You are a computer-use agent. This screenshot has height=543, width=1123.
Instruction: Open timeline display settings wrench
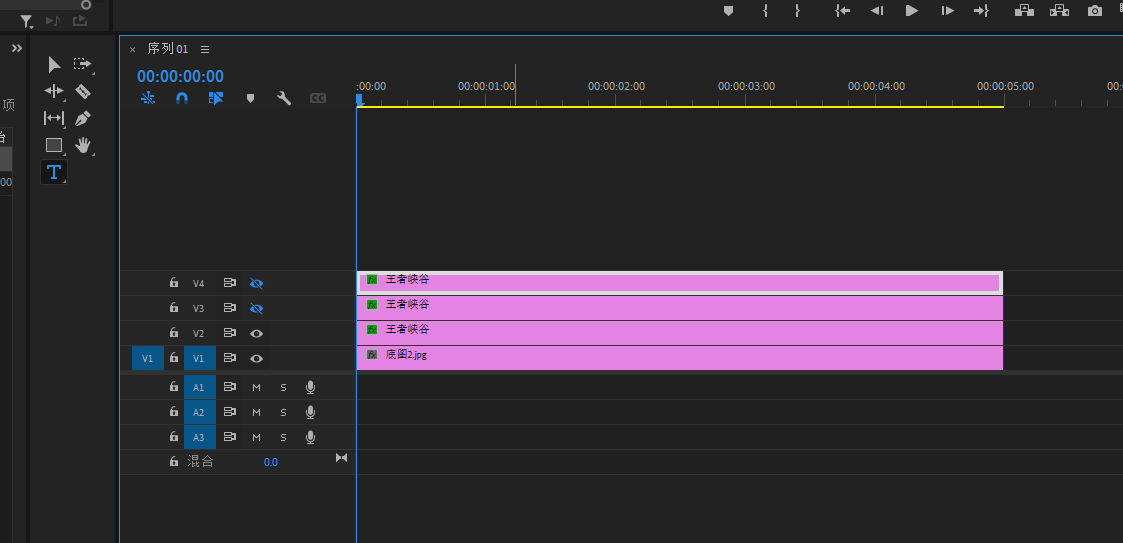pyautogui.click(x=283, y=98)
